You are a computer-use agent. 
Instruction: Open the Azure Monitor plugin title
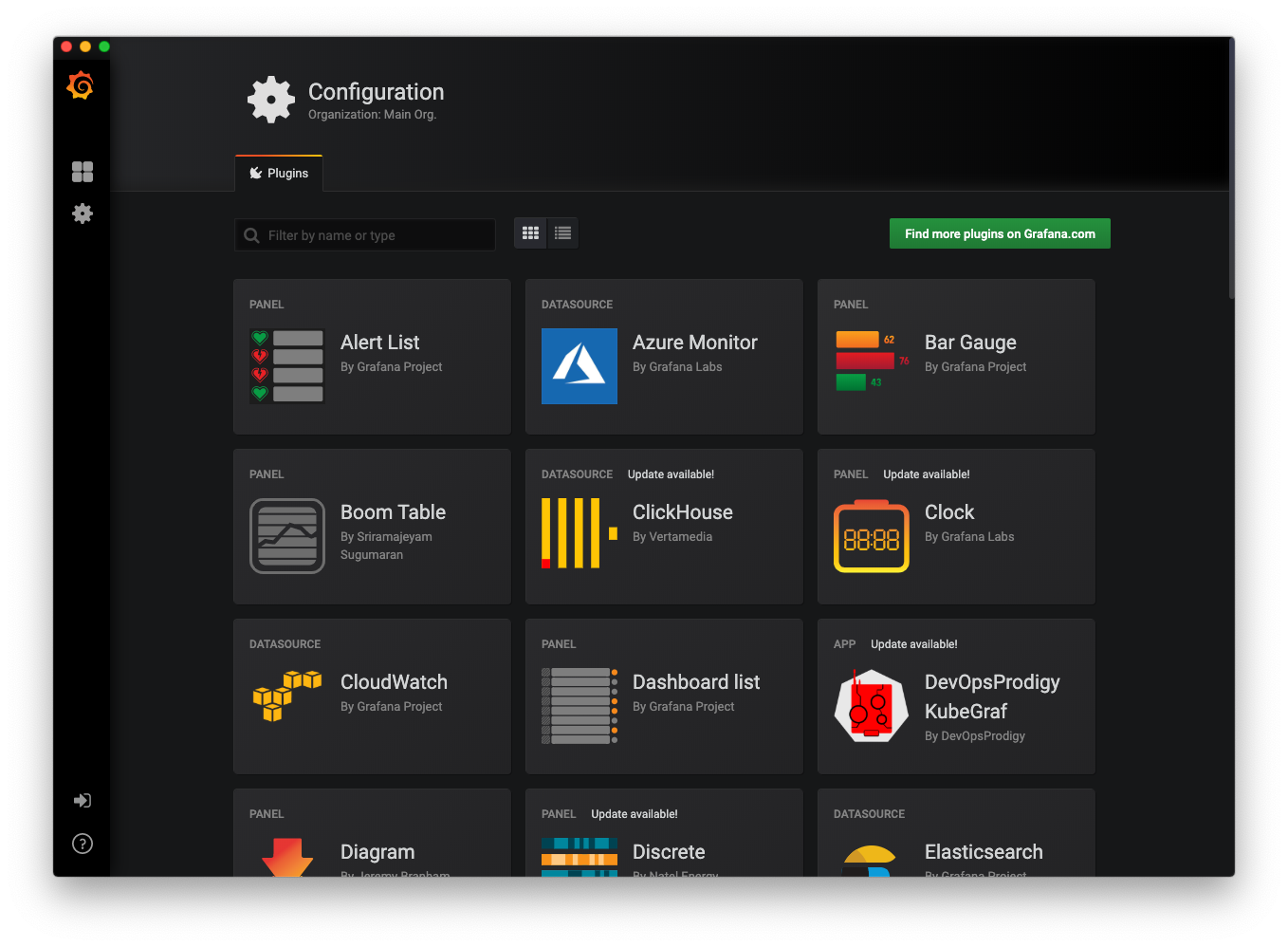tap(695, 343)
